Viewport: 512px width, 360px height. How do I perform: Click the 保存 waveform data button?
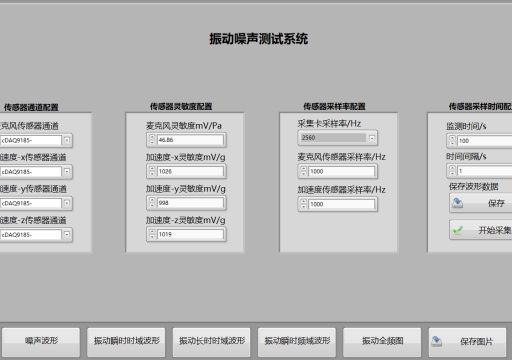(x=481, y=203)
